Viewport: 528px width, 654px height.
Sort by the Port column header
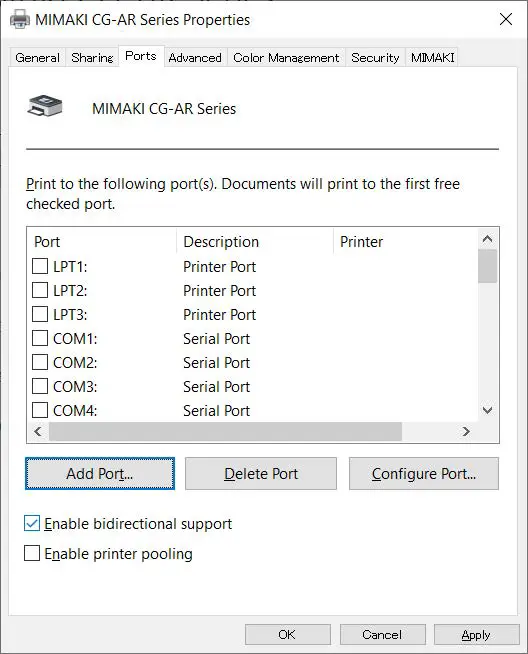[x=102, y=241]
